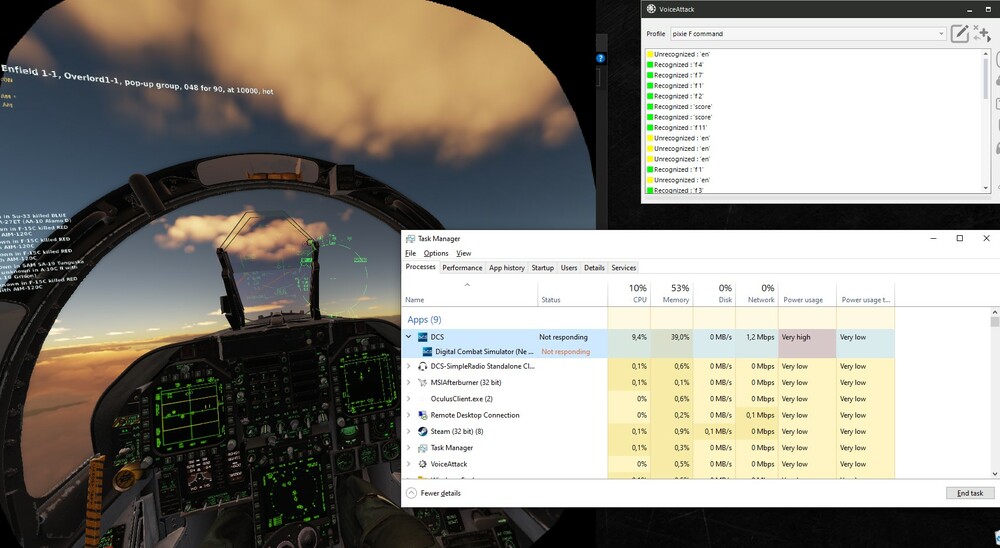Expand the Steam (32 bit) (8) row
1000x548 pixels.
click(409, 431)
